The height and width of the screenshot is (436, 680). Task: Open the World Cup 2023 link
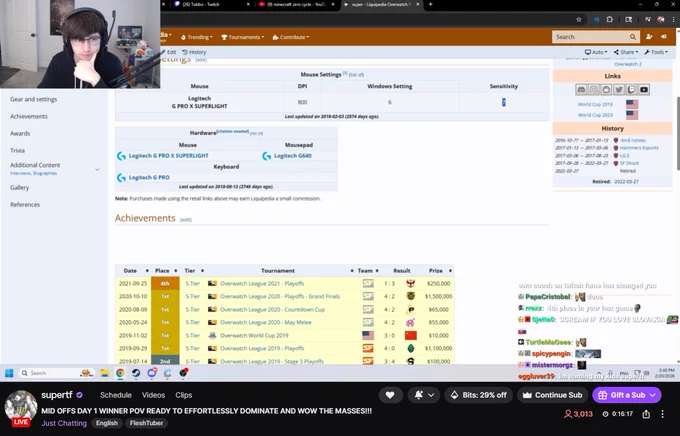pyautogui.click(x=595, y=115)
